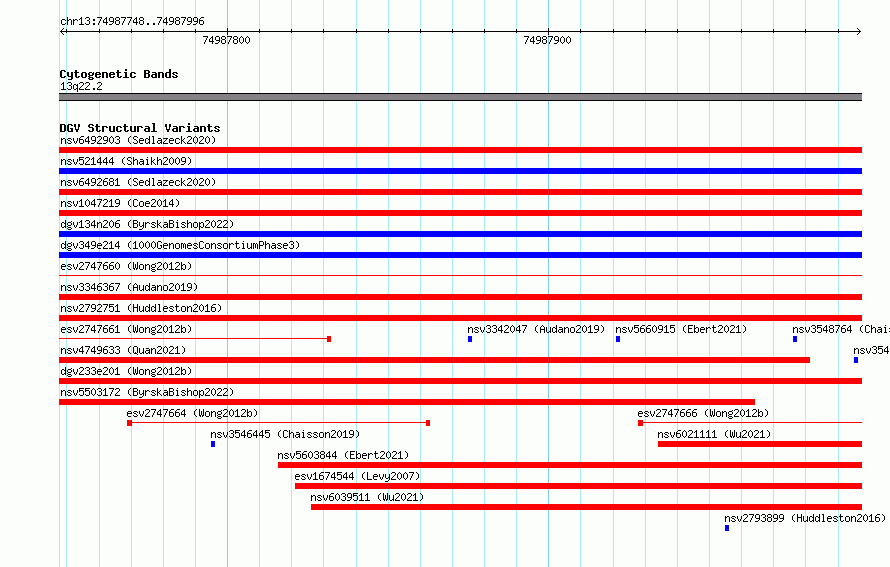Click red start marker of esv2747666 feature
Screen dimensions: 890x567
tap(640, 423)
